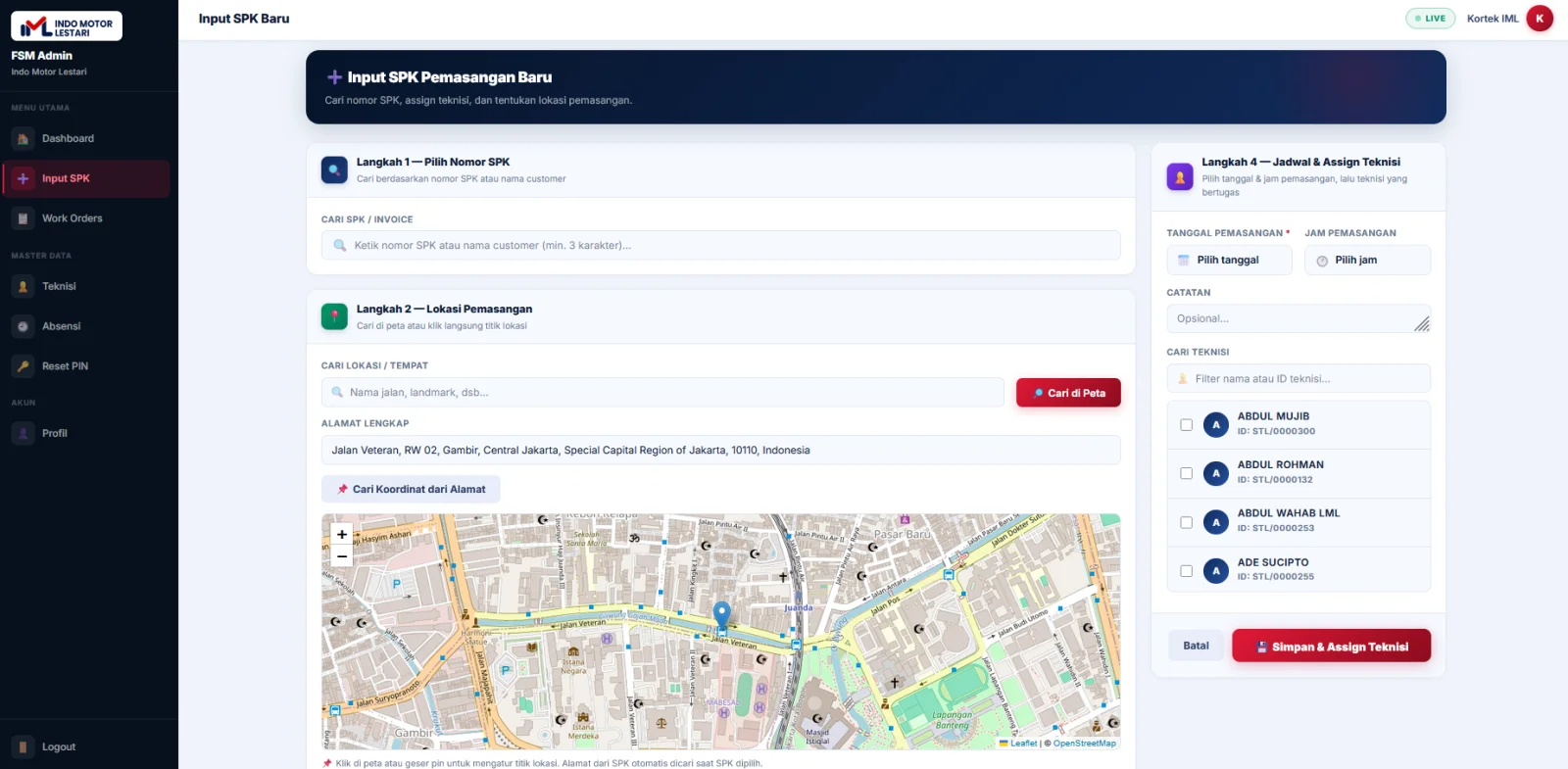Screen dimensions: 1568x769
Task: Click Simpan & Assign Teknisi button
Action: (1331, 647)
